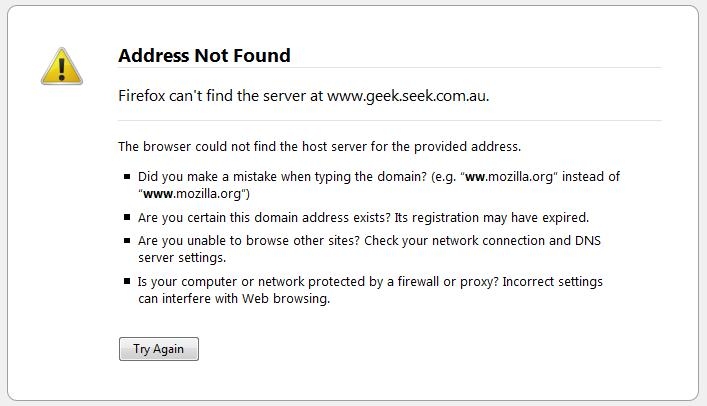This screenshot has width=707, height=406.
Task: Click the question "Are you certain this domain address exists?"
Action: [x=264, y=217]
